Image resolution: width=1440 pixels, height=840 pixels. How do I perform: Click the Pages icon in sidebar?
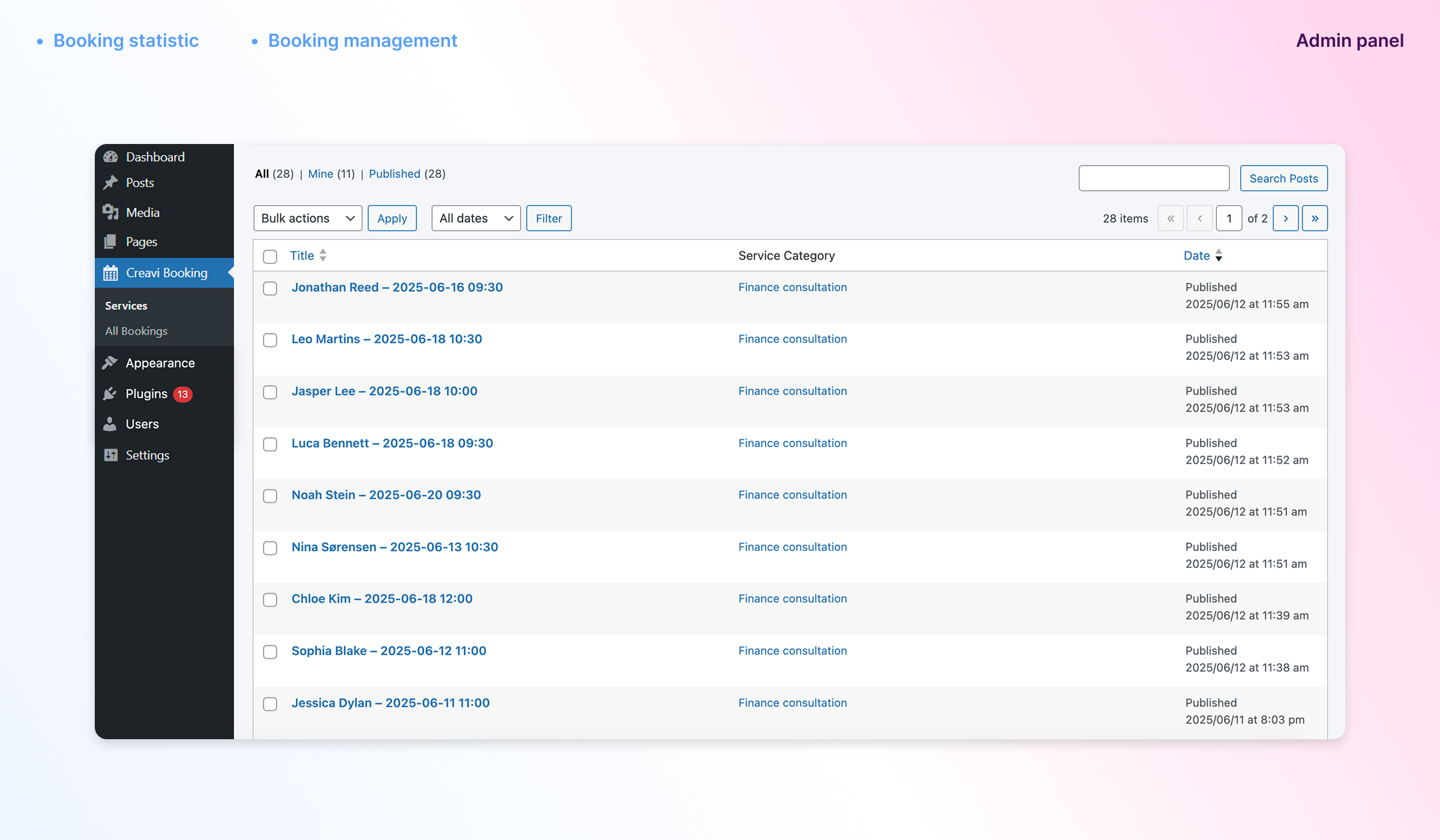click(x=110, y=241)
